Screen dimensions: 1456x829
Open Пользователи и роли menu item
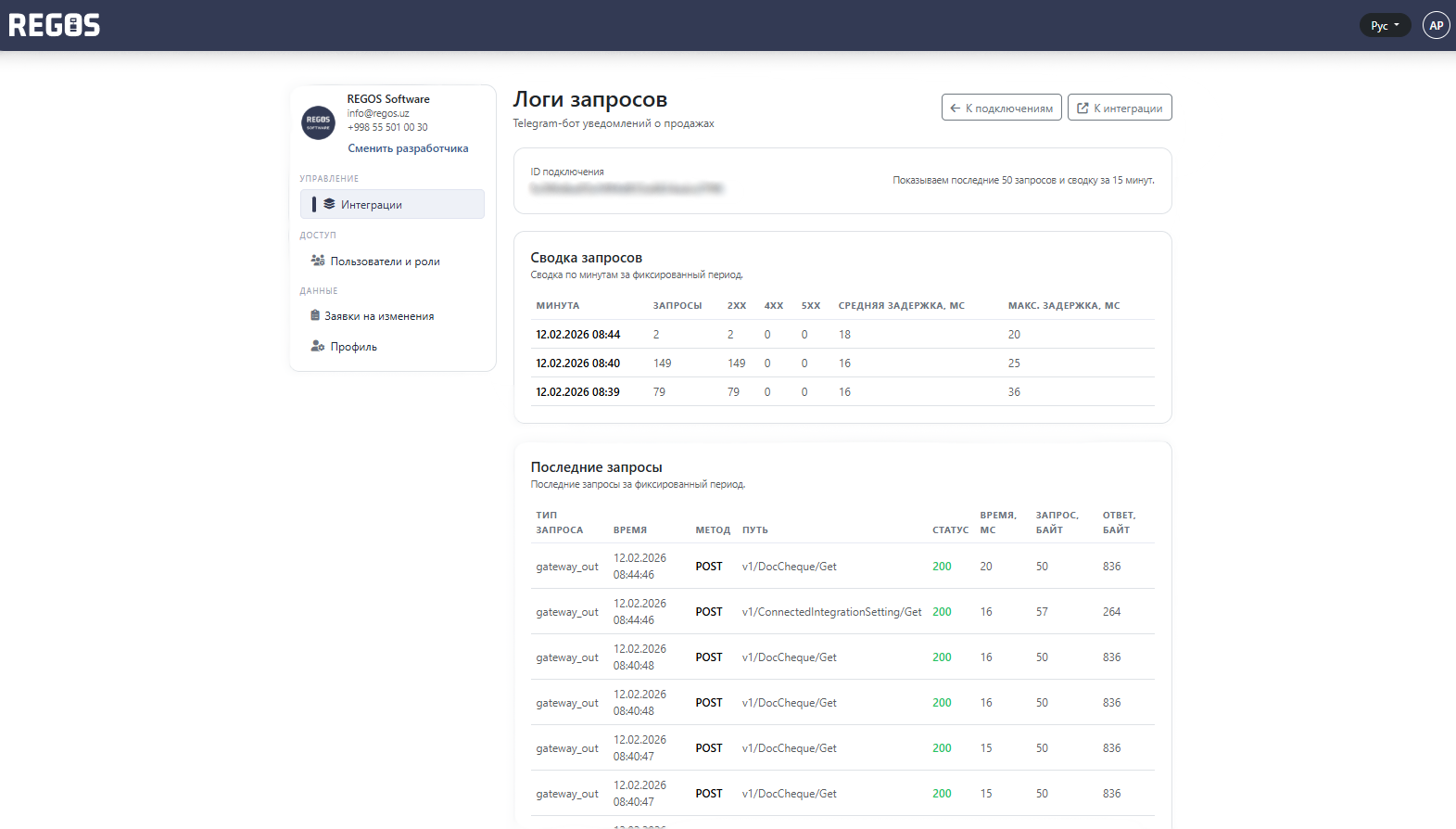(385, 261)
